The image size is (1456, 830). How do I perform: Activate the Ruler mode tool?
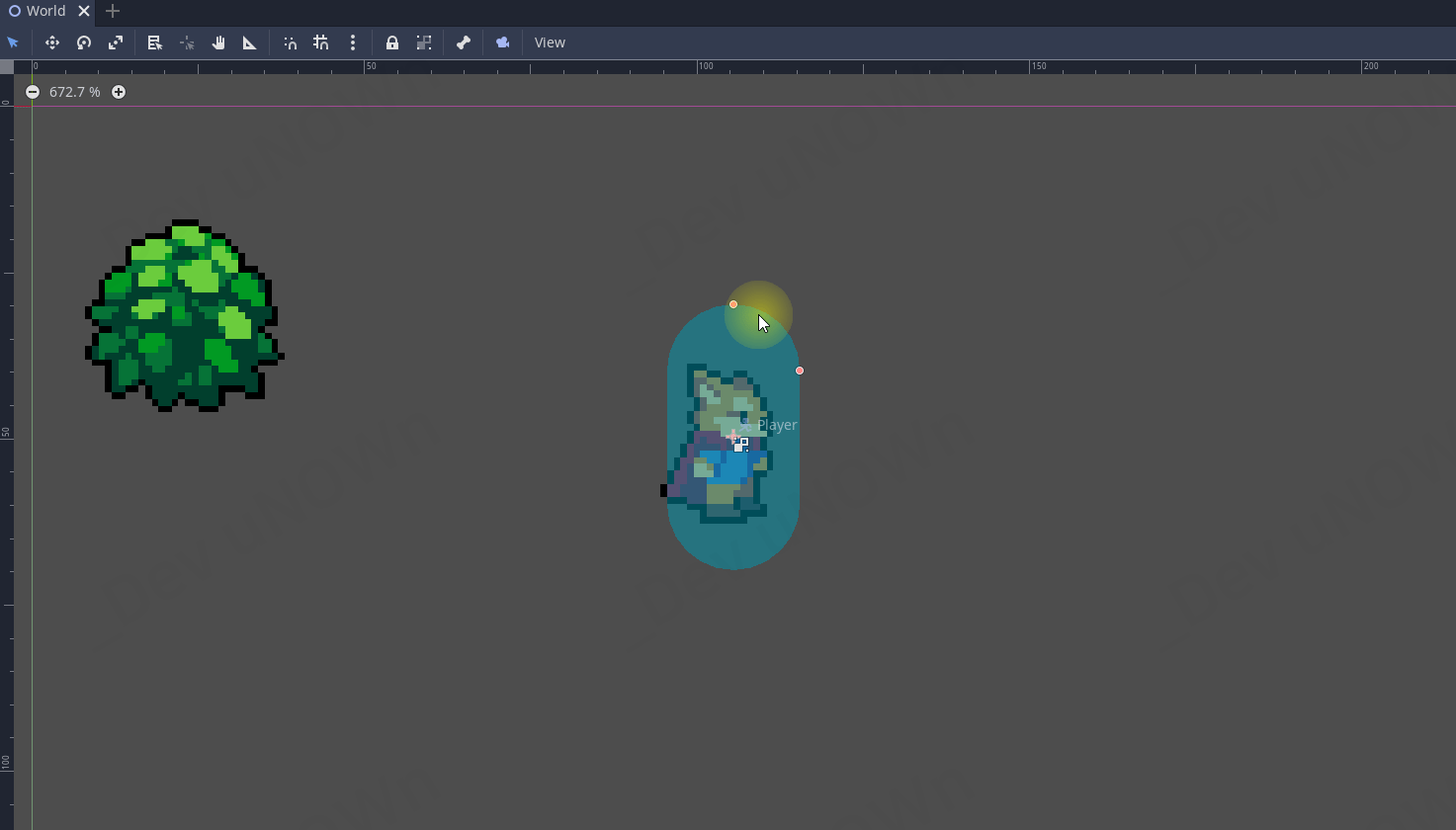(x=250, y=42)
